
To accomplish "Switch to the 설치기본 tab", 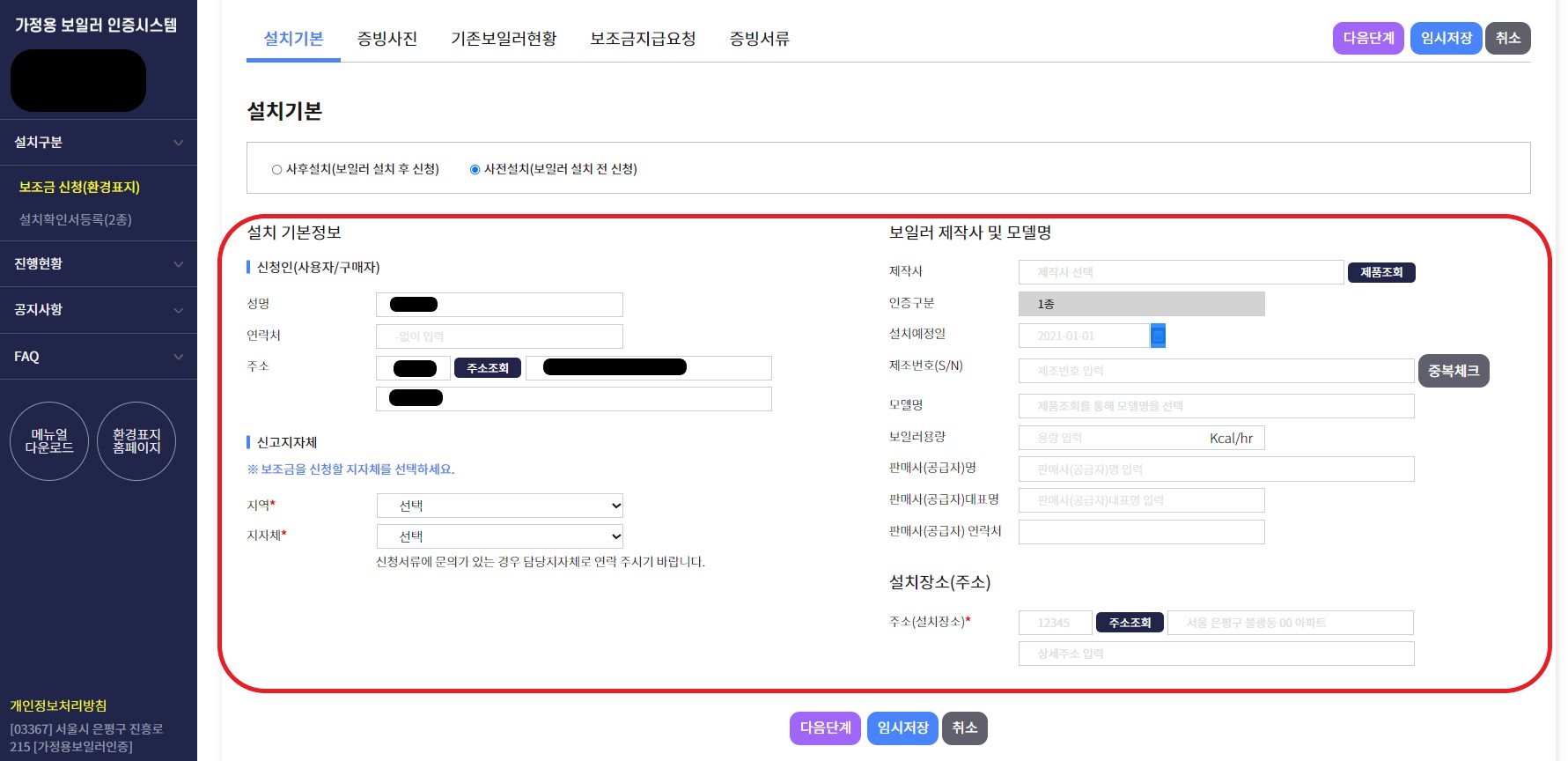I will click(293, 39).
